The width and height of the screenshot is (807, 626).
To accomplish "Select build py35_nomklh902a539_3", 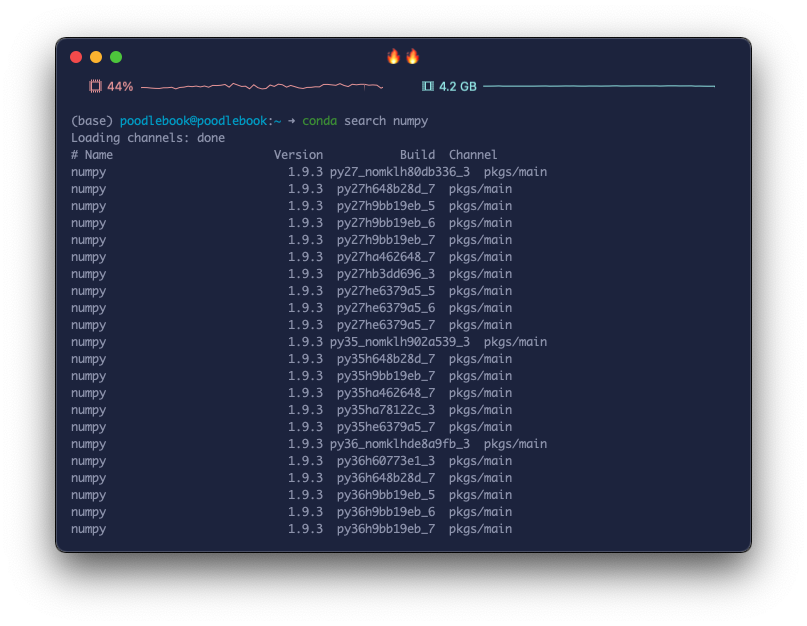I will pyautogui.click(x=400, y=342).
